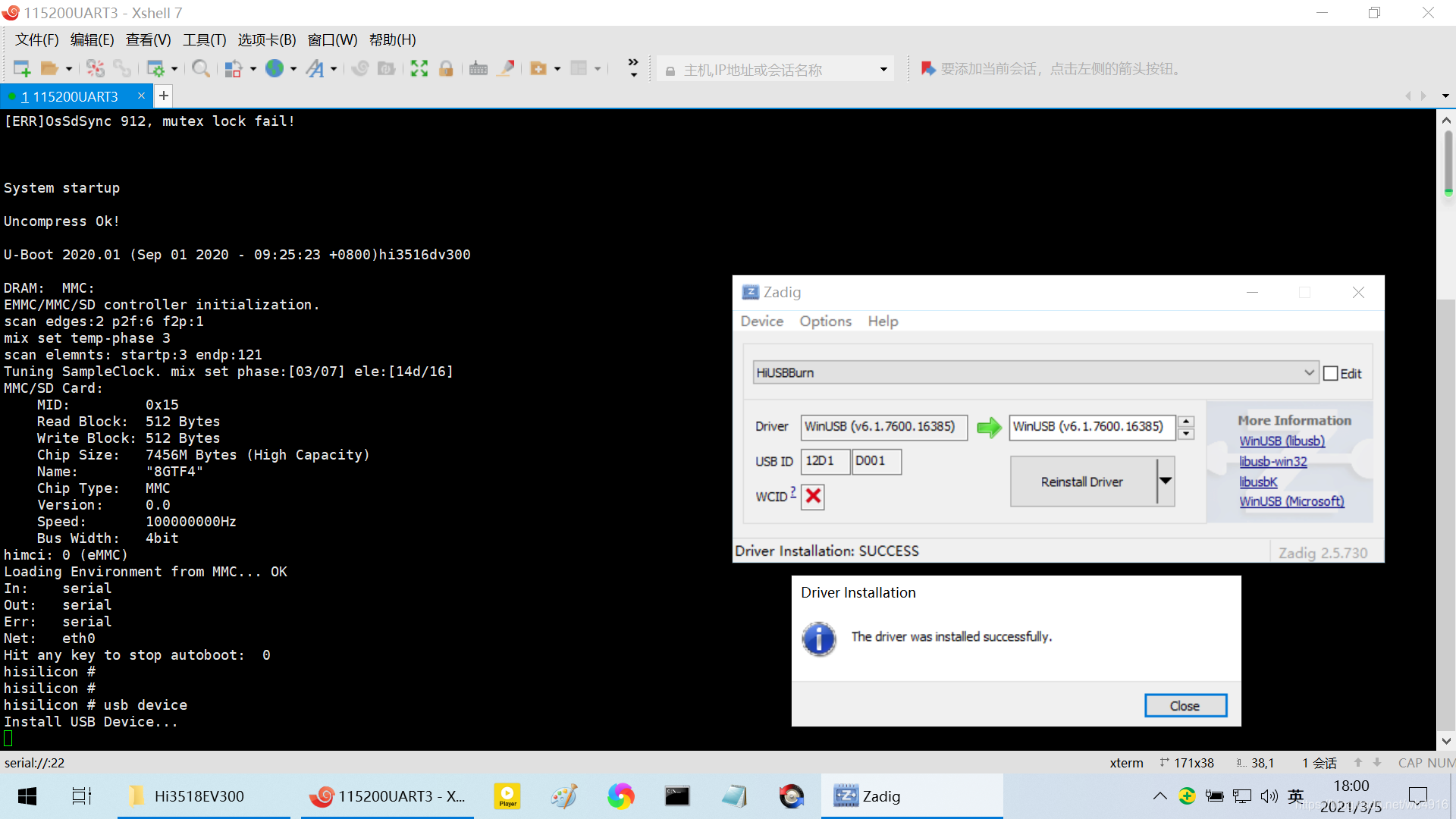Expand the host address bar dropdown
1456x819 pixels.
click(x=883, y=70)
